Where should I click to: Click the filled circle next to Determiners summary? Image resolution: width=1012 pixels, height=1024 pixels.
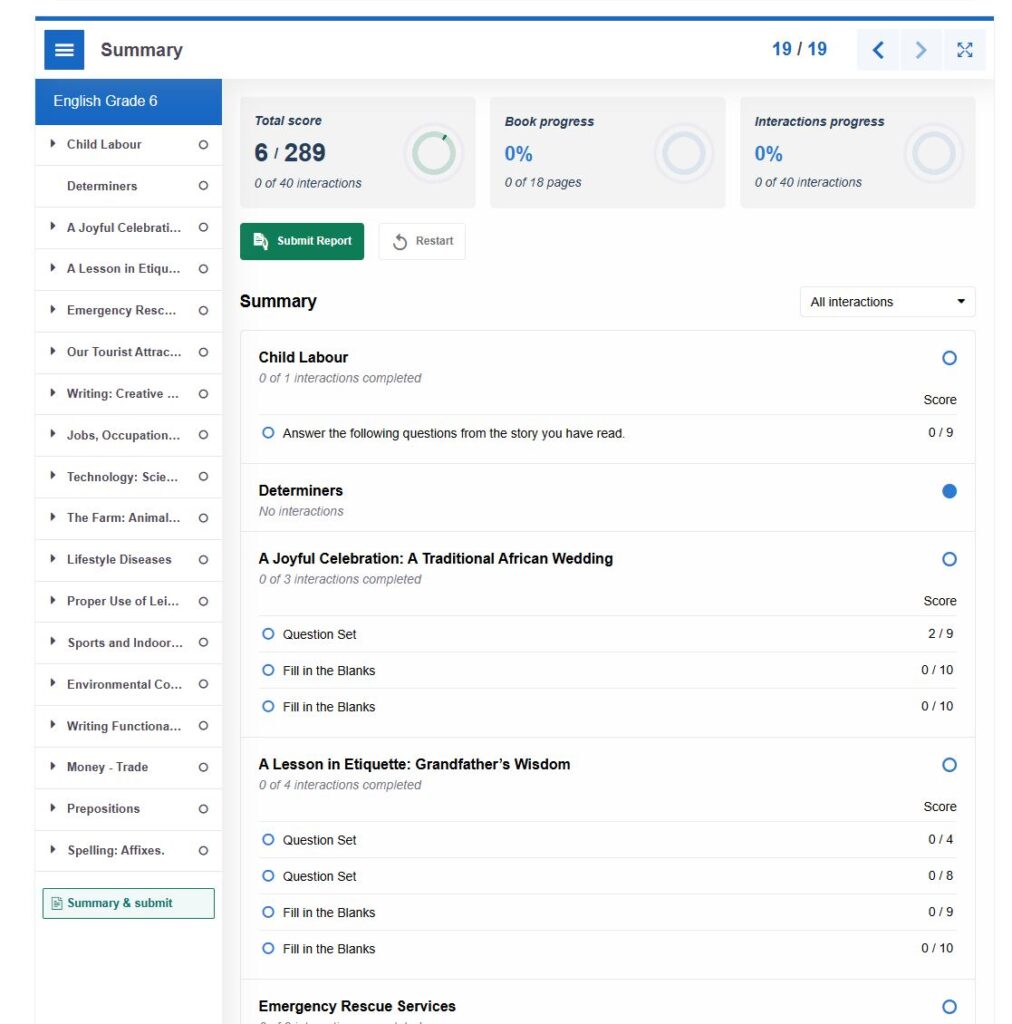pyautogui.click(x=948, y=491)
